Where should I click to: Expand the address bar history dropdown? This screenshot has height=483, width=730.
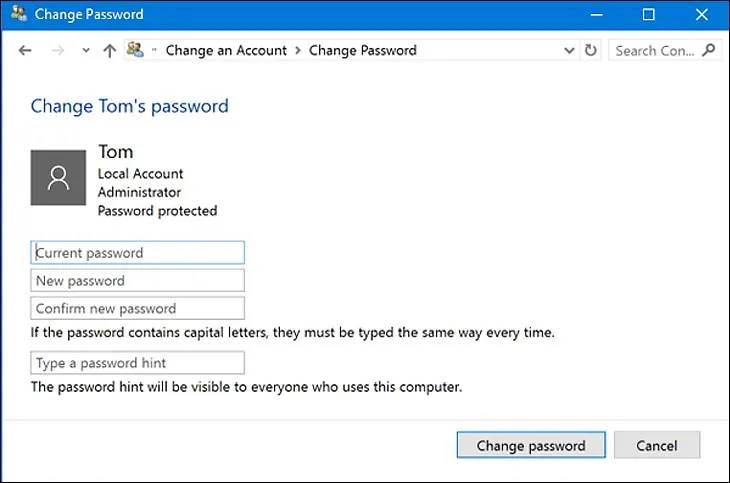click(x=570, y=50)
